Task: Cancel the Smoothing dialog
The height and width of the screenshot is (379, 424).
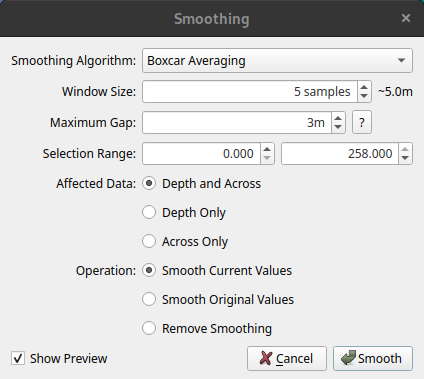Action: tap(287, 359)
